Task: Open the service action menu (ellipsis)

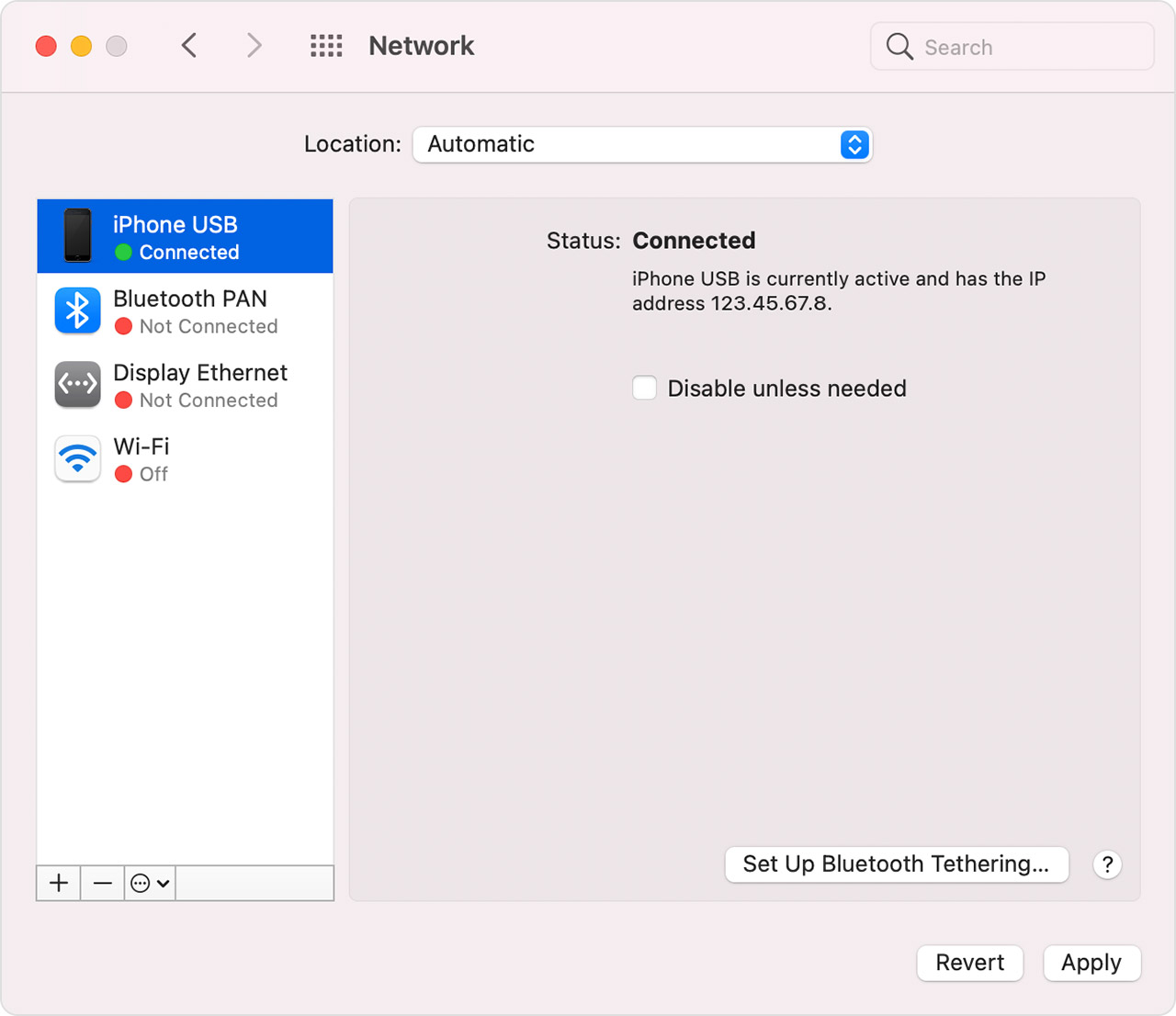Action: tap(150, 883)
